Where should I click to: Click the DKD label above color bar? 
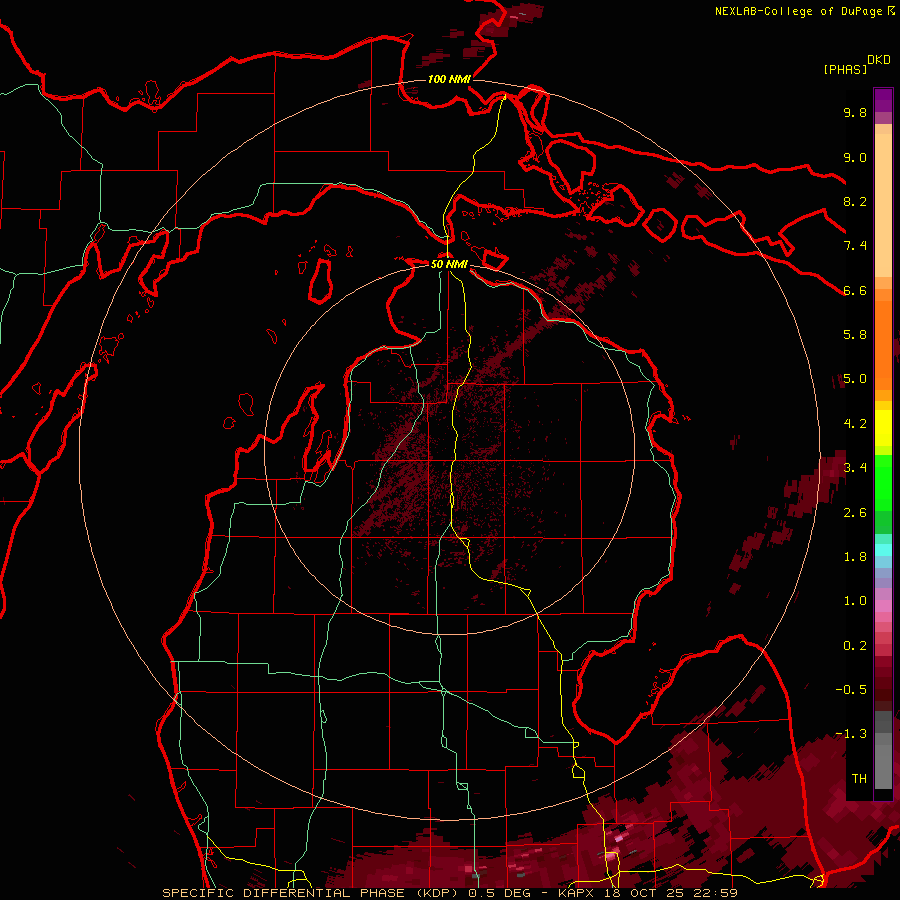click(879, 60)
